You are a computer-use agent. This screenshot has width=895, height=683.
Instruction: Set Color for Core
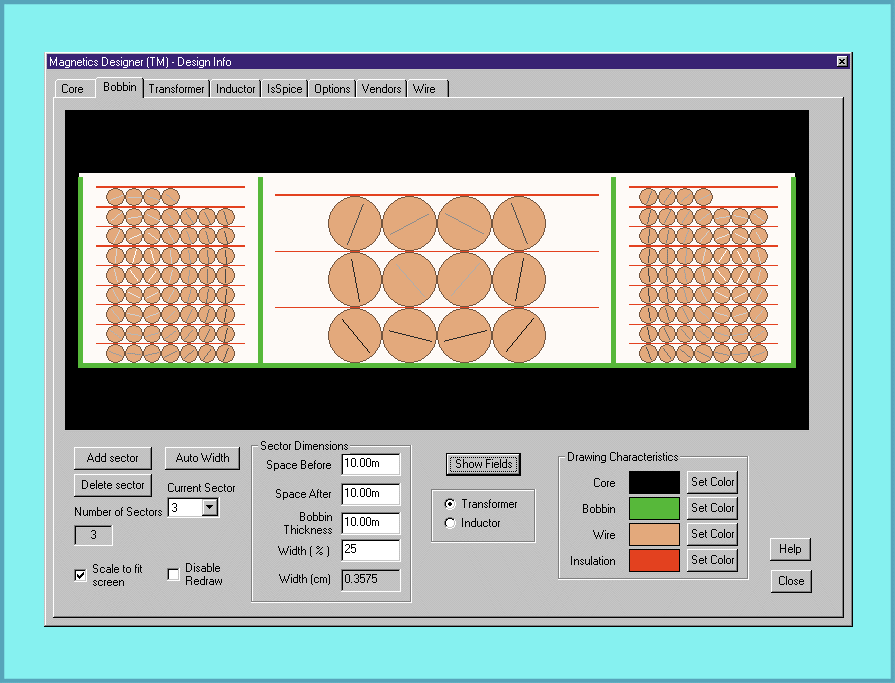pos(712,482)
